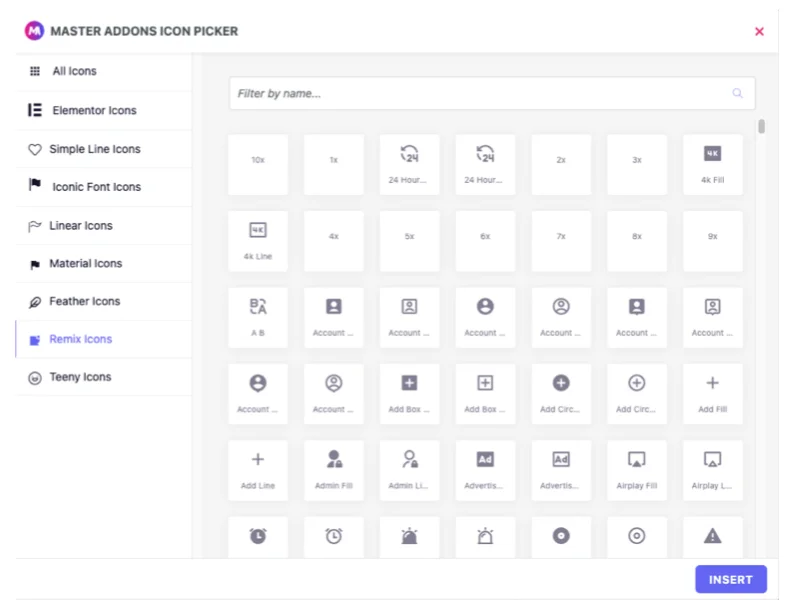Image resolution: width=800 pixels, height=600 pixels.
Task: Open Teeny Icons category
Action: [104, 377]
